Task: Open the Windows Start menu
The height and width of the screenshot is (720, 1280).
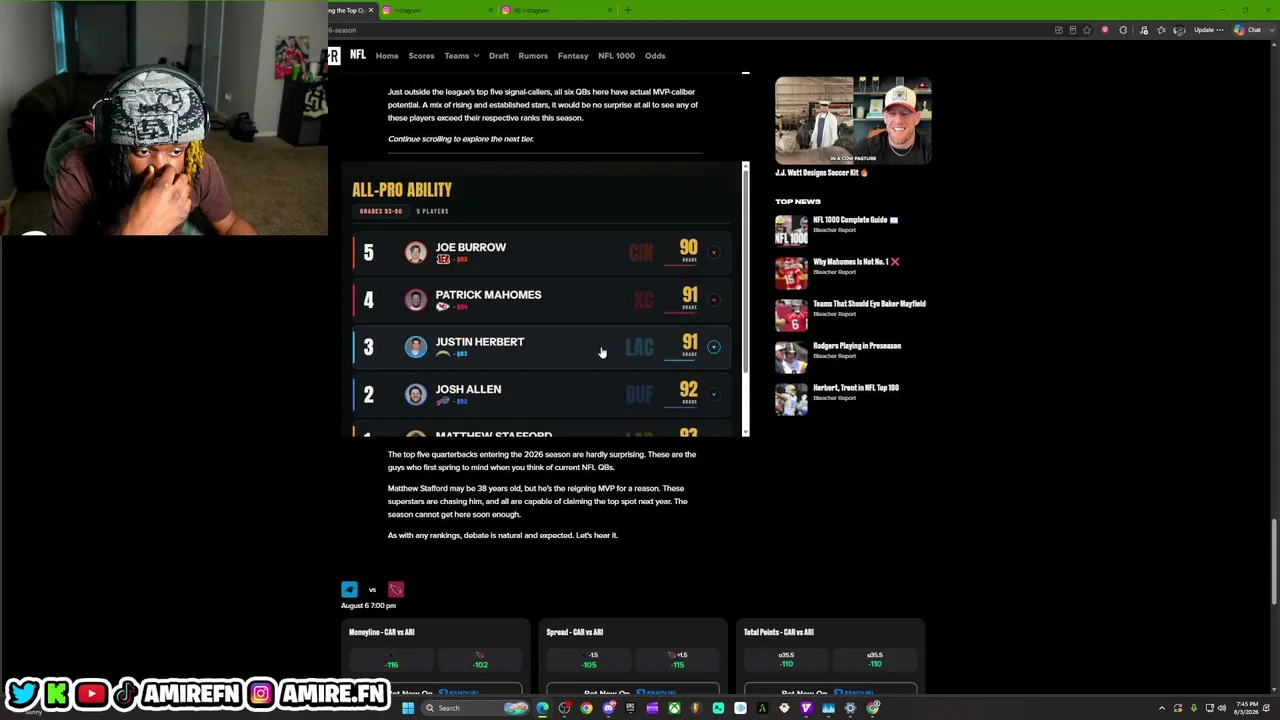Action: pyautogui.click(x=408, y=708)
